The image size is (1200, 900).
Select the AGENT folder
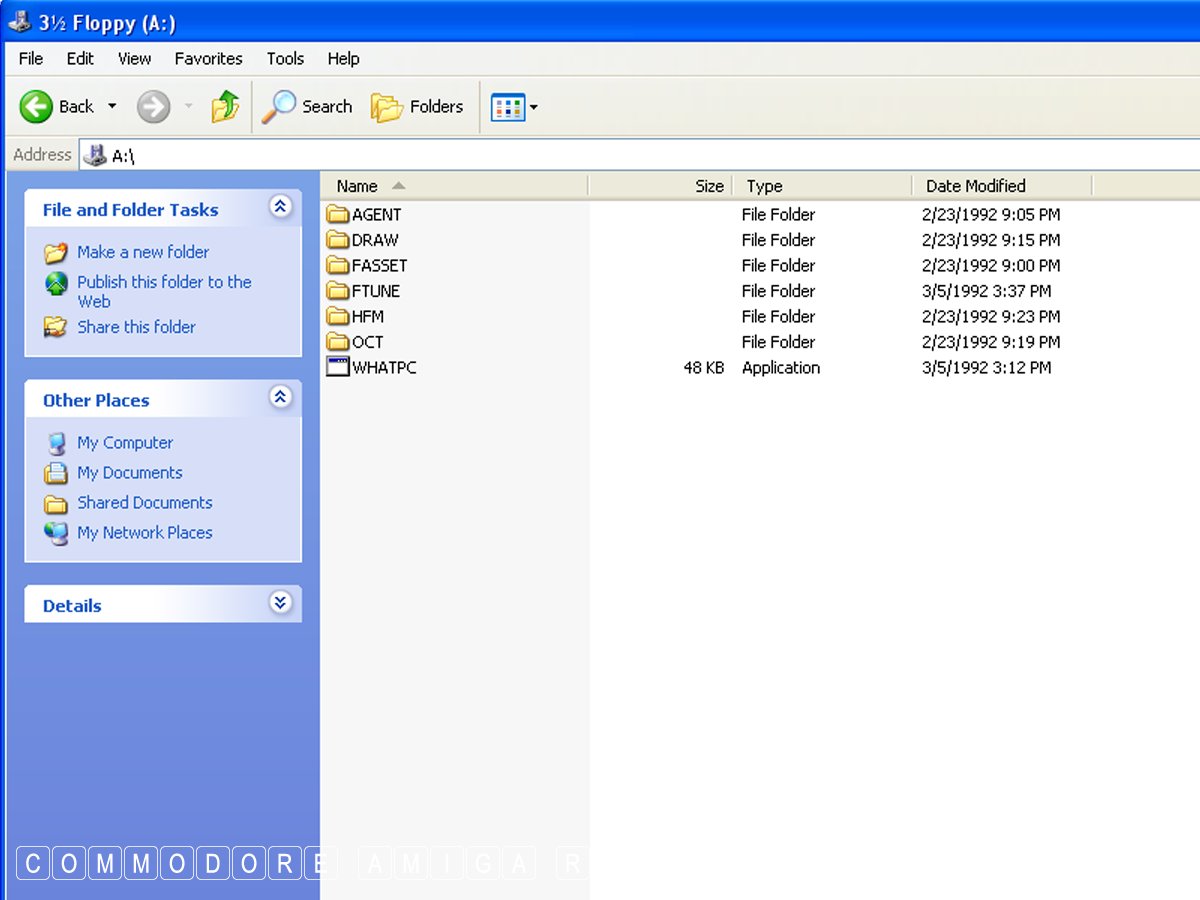pos(376,215)
